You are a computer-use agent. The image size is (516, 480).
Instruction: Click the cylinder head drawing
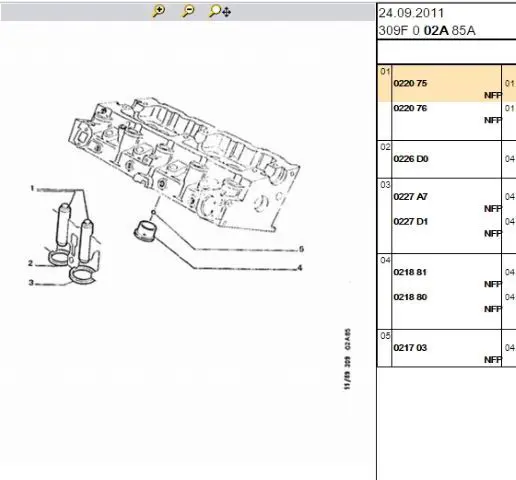(x=184, y=163)
